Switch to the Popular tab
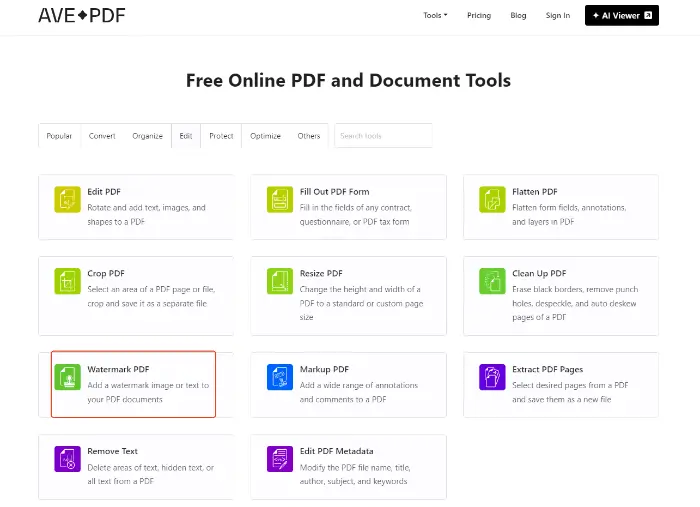Image resolution: width=700 pixels, height=507 pixels. 59,136
